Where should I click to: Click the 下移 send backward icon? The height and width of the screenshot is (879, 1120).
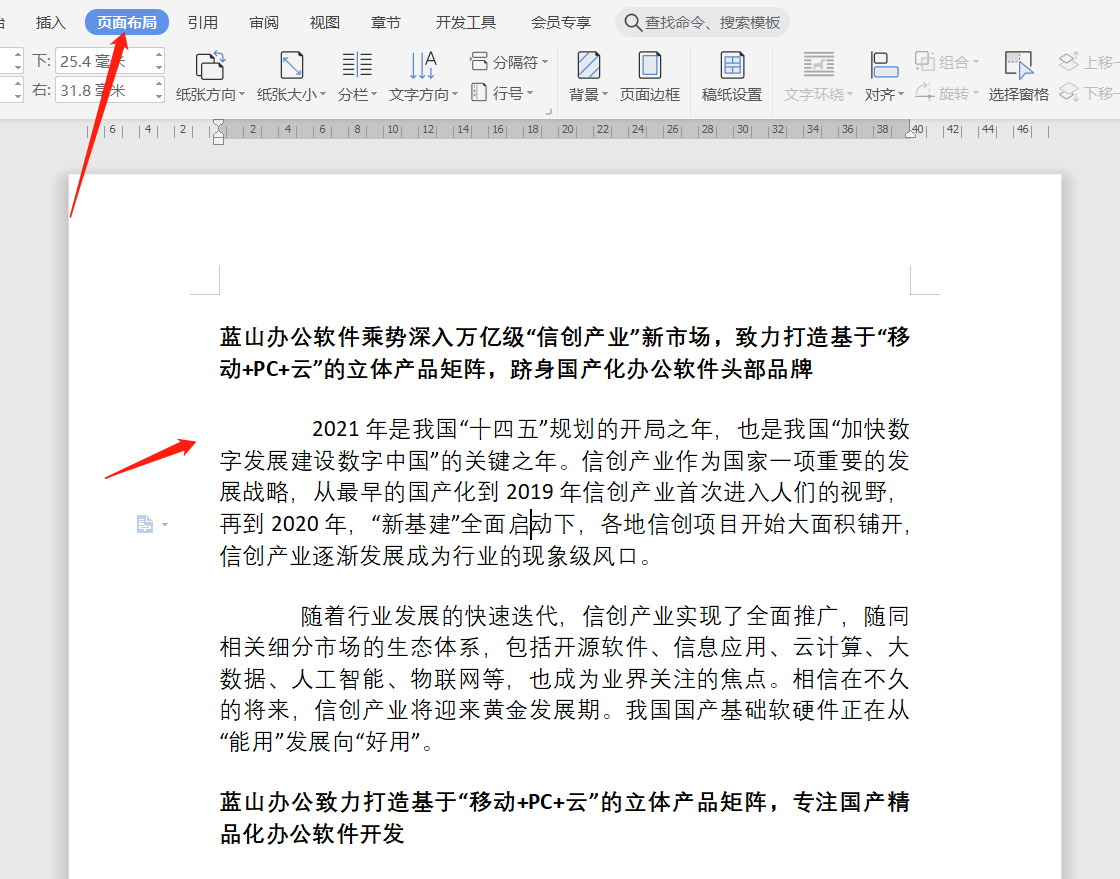(1069, 92)
